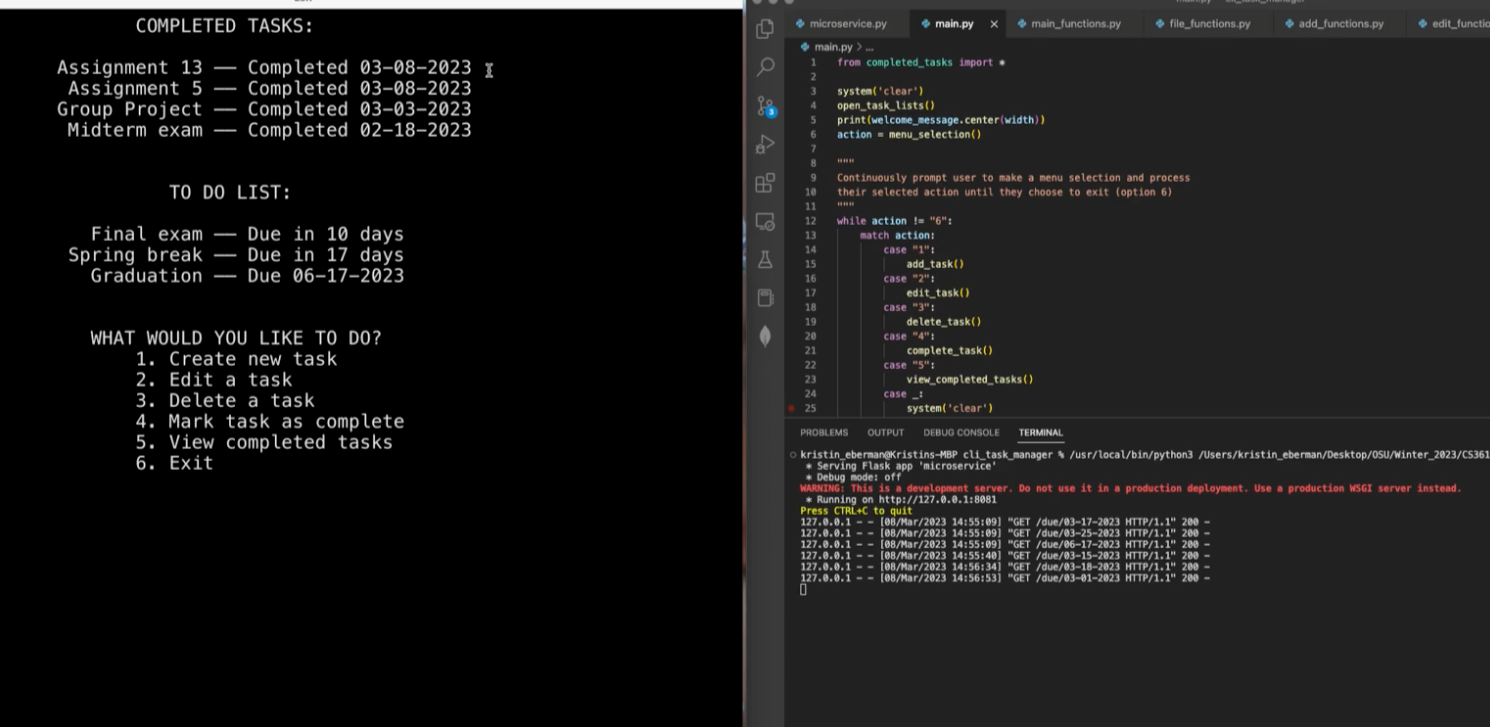This screenshot has width=1490, height=727.
Task: Open the Explorer view in activity bar
Action: 765,29
